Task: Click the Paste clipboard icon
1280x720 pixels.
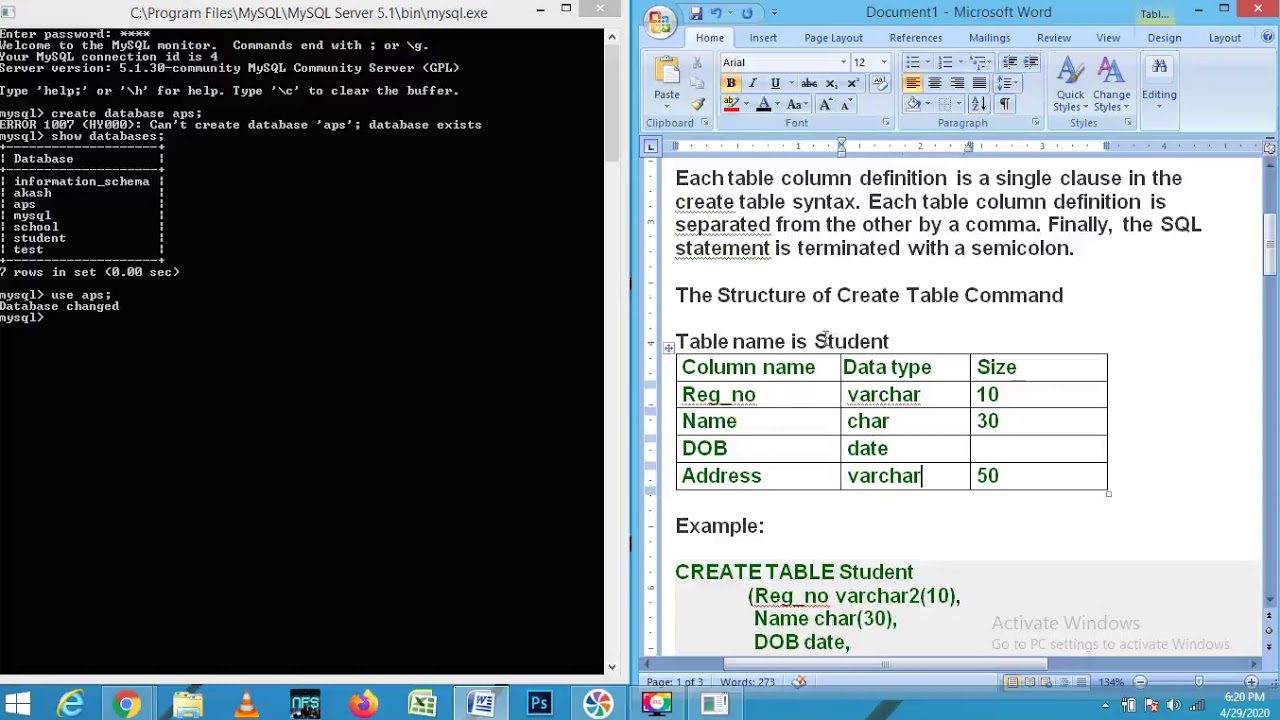Action: tap(667, 70)
